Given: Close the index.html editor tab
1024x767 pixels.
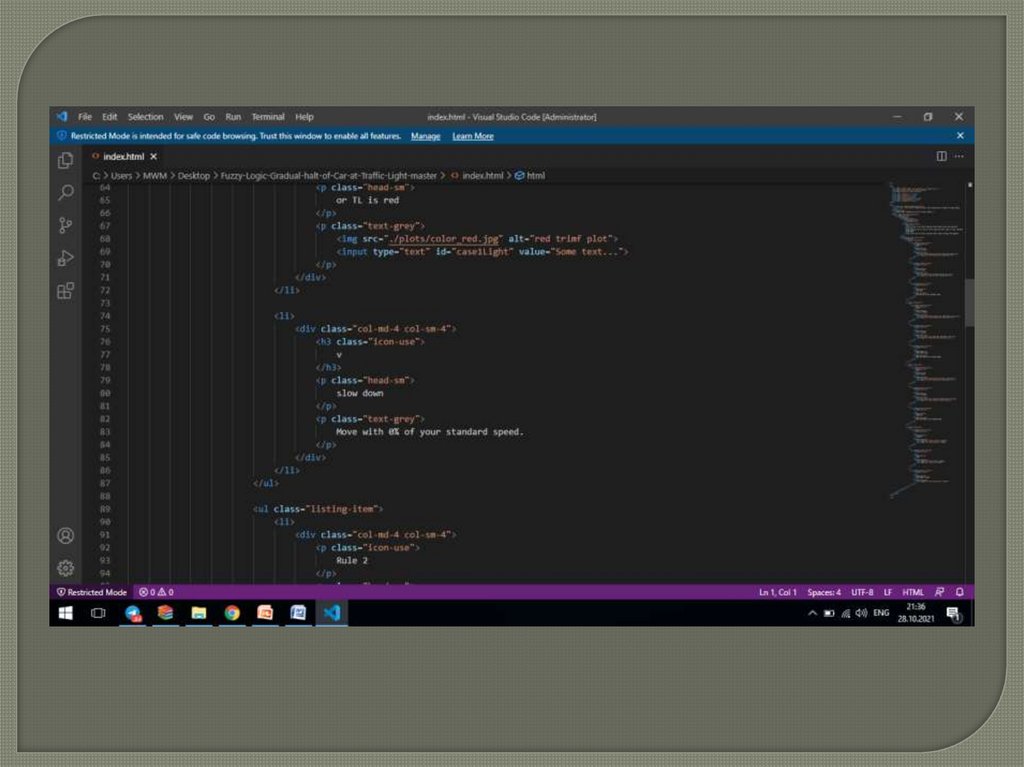Looking at the screenshot, I should tap(153, 157).
